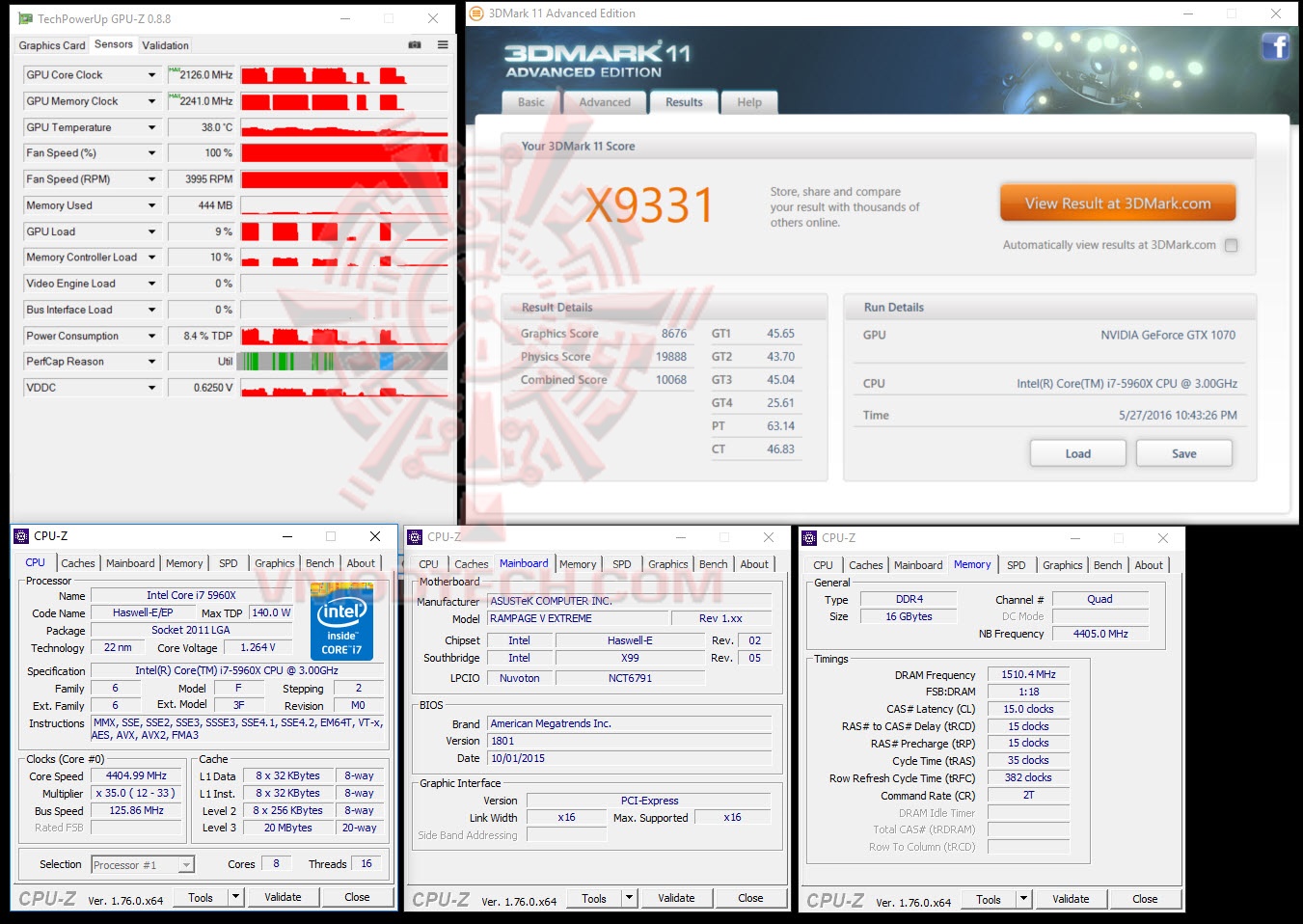This screenshot has height=924, width=1303.
Task: Click the Facebook icon in 3DMark 11
Action: click(1275, 45)
